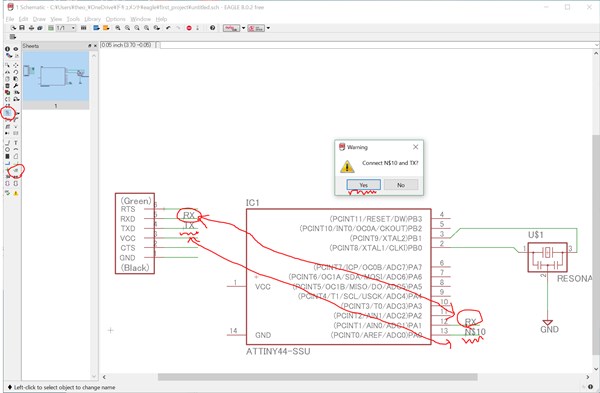600x393 pixels.
Task: Click the CAM processor toolbar icon
Action: (x=40, y=28)
